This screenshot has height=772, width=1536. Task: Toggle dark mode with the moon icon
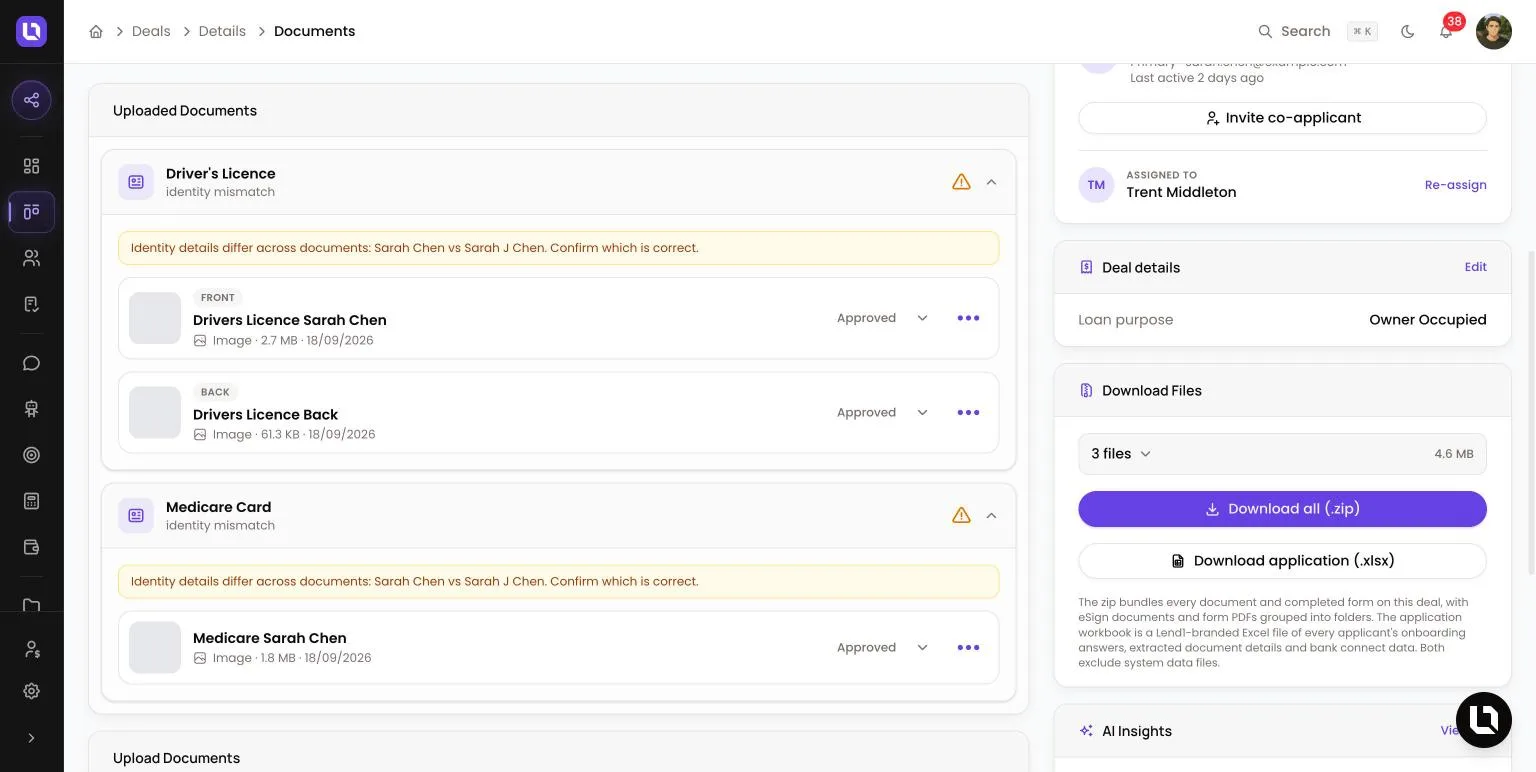(1408, 31)
